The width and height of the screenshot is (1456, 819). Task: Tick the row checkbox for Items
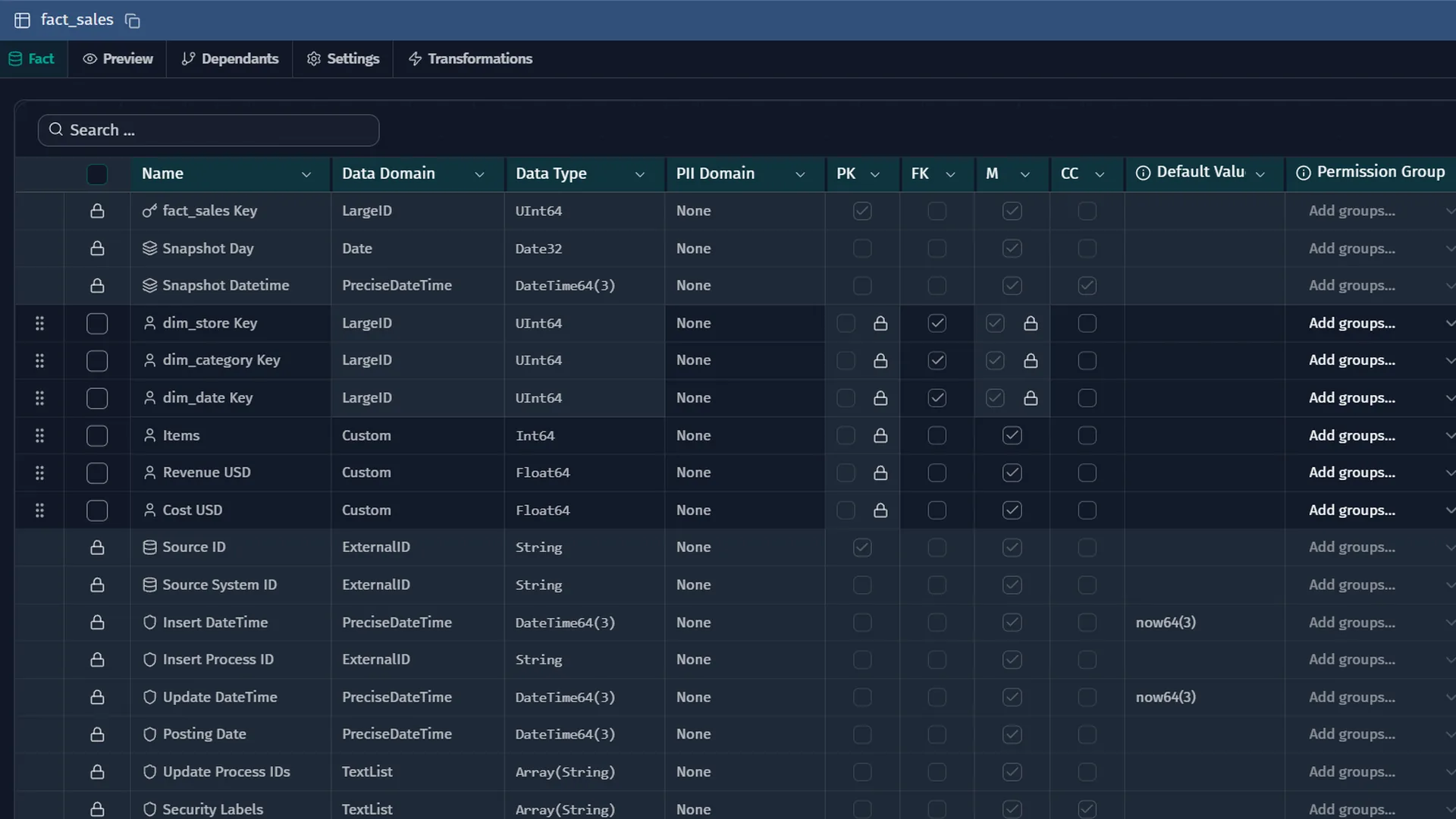tap(97, 436)
